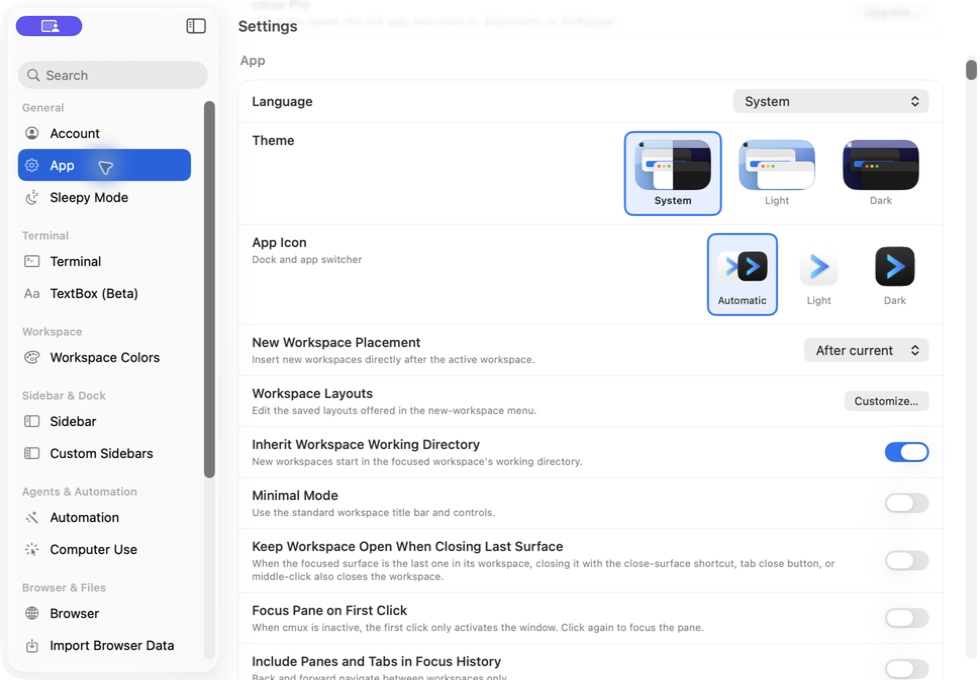The width and height of the screenshot is (980, 680).
Task: Click the Browser & Files section header
Action: [x=64, y=588]
